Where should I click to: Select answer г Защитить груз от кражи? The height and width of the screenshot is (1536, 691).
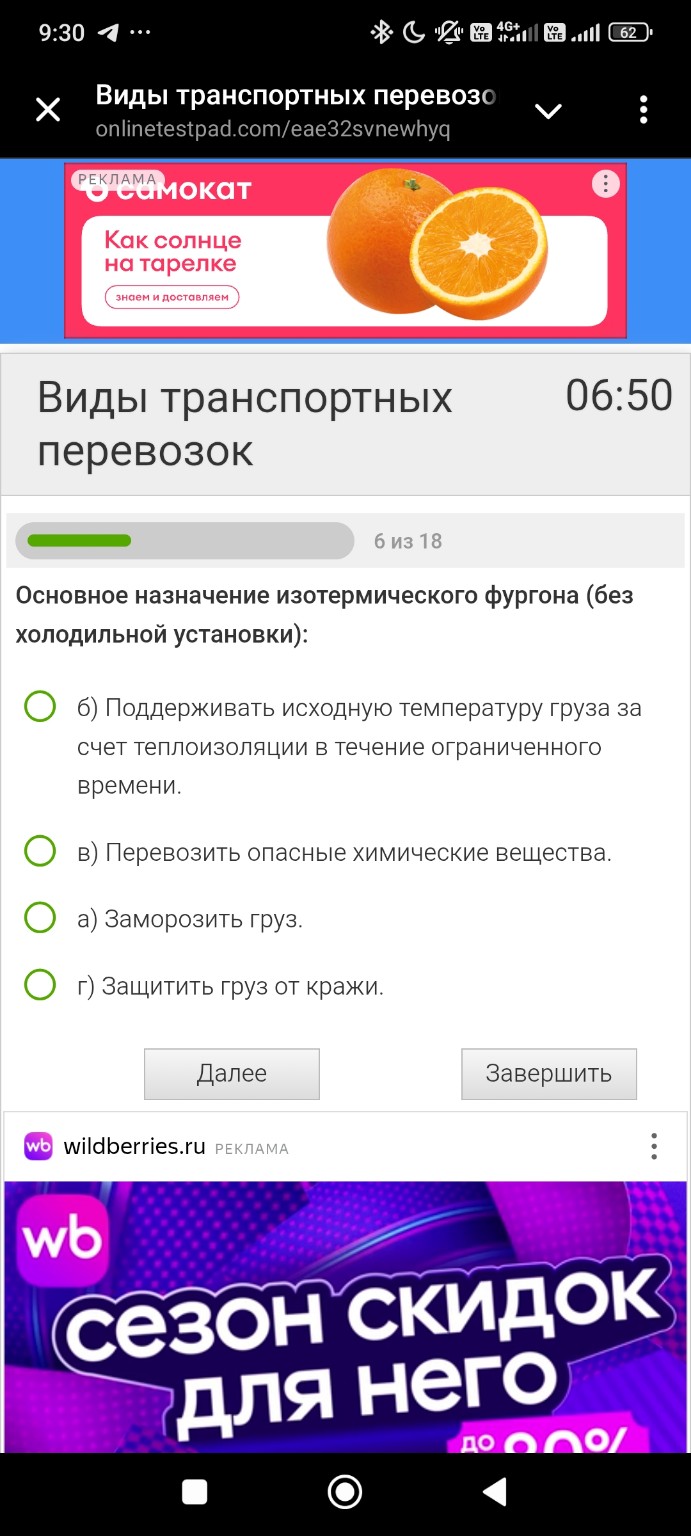point(40,984)
